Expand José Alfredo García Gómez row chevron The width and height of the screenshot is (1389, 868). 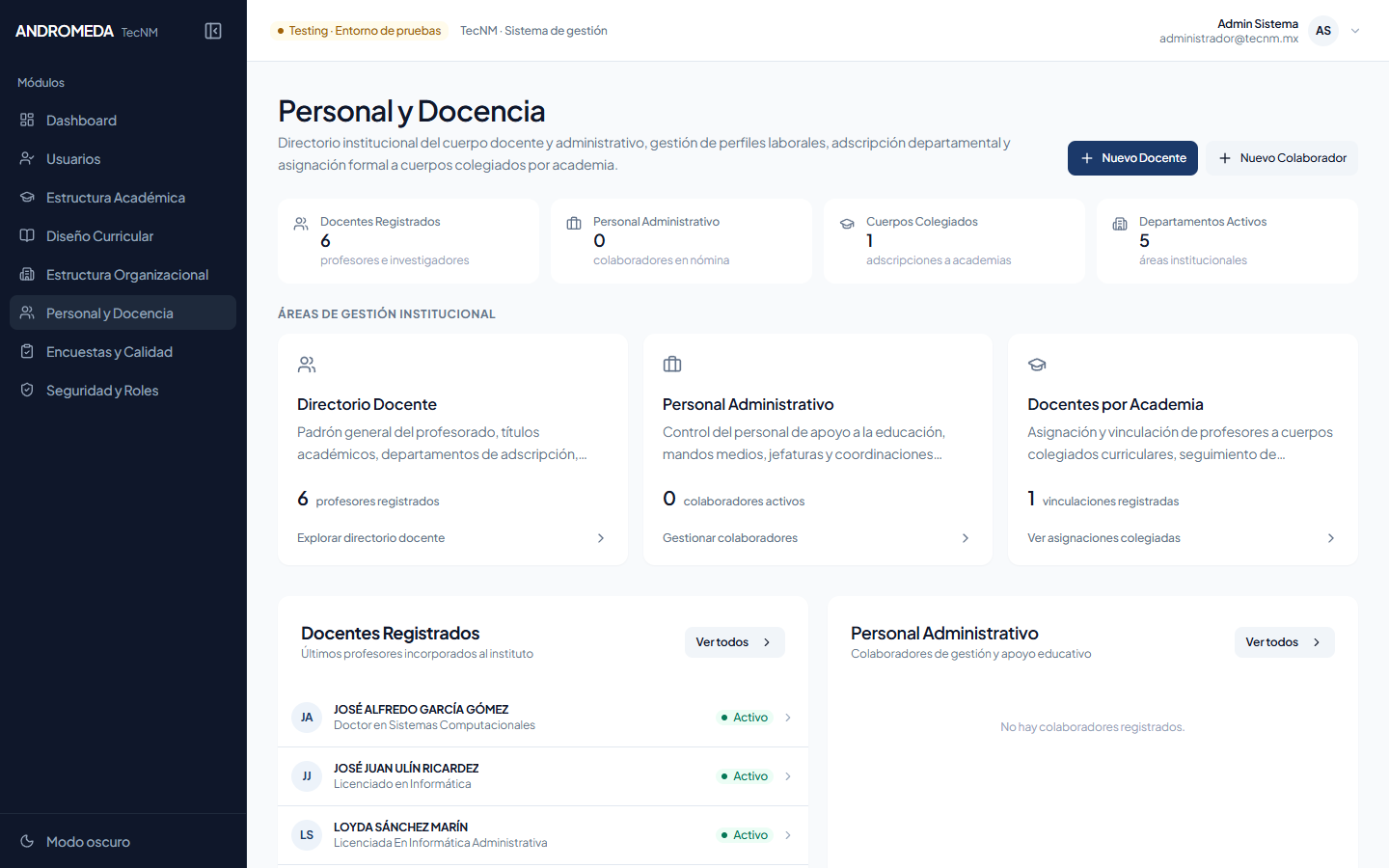(x=788, y=718)
